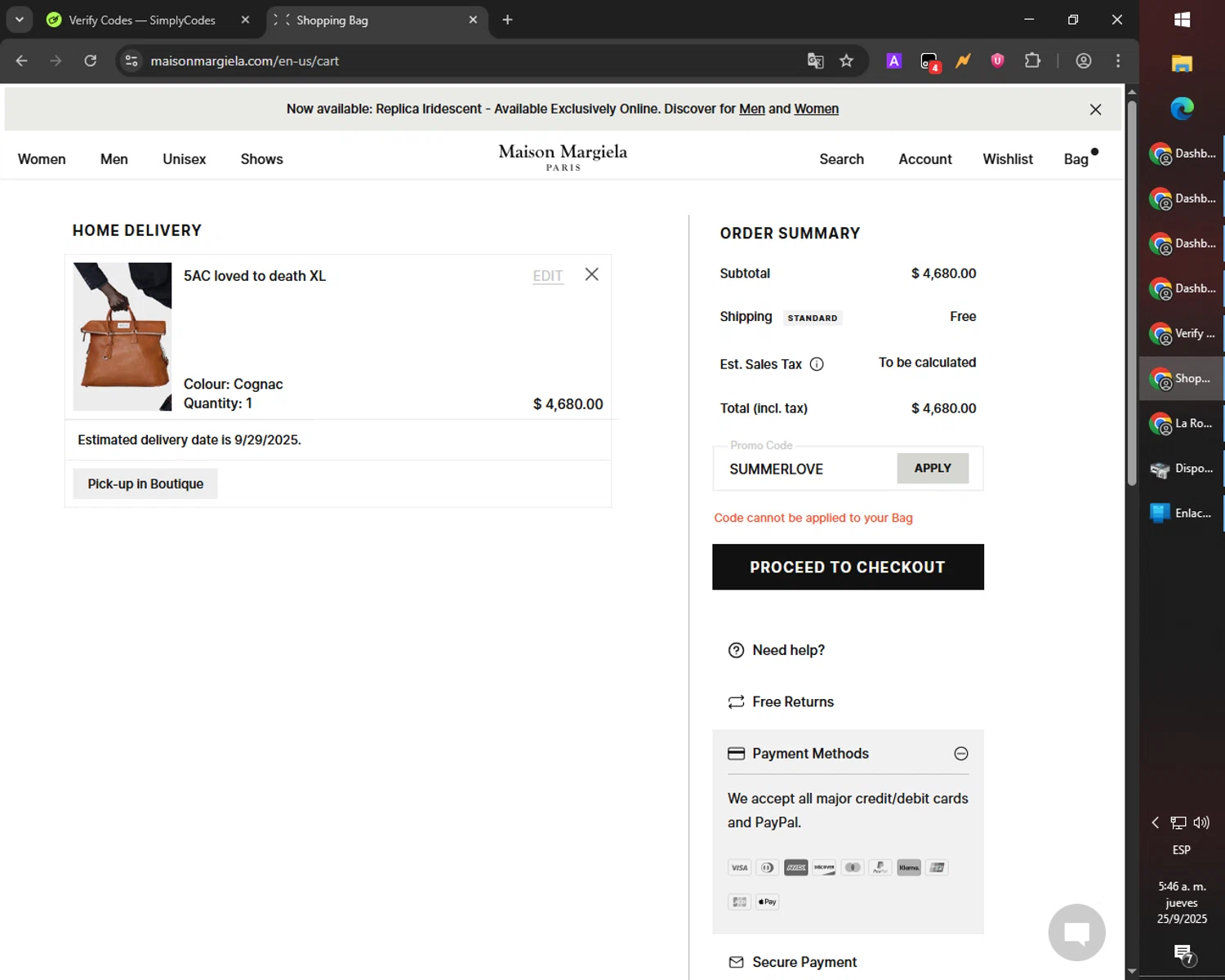Edit the 5AC loved to death XL item
Screen dimensions: 1225x980
tap(548, 276)
